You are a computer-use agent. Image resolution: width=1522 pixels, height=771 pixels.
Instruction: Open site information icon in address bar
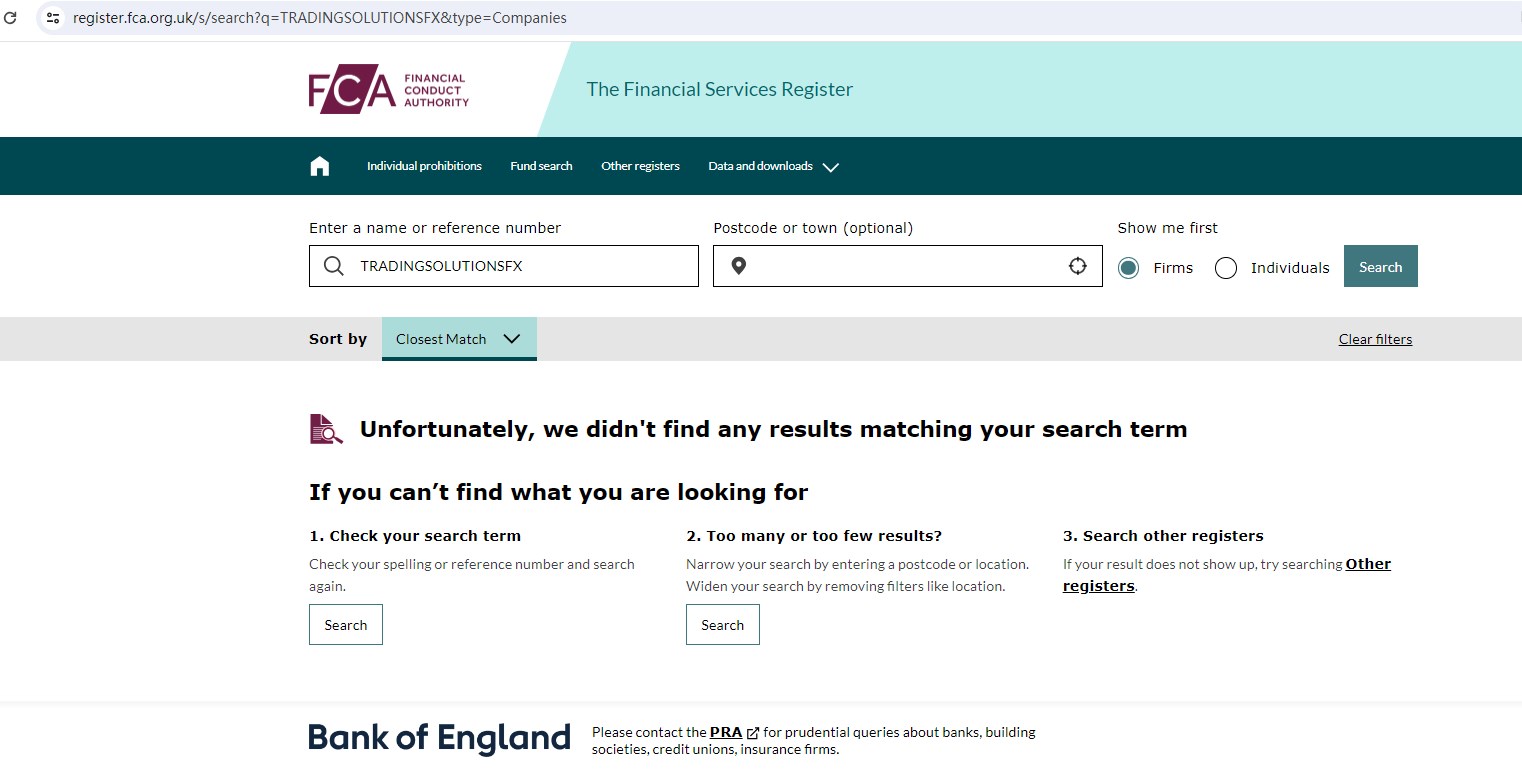54,18
